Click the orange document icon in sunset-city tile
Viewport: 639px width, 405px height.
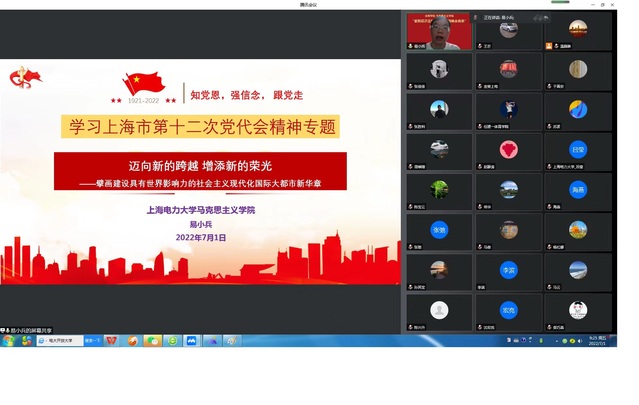tap(549, 46)
